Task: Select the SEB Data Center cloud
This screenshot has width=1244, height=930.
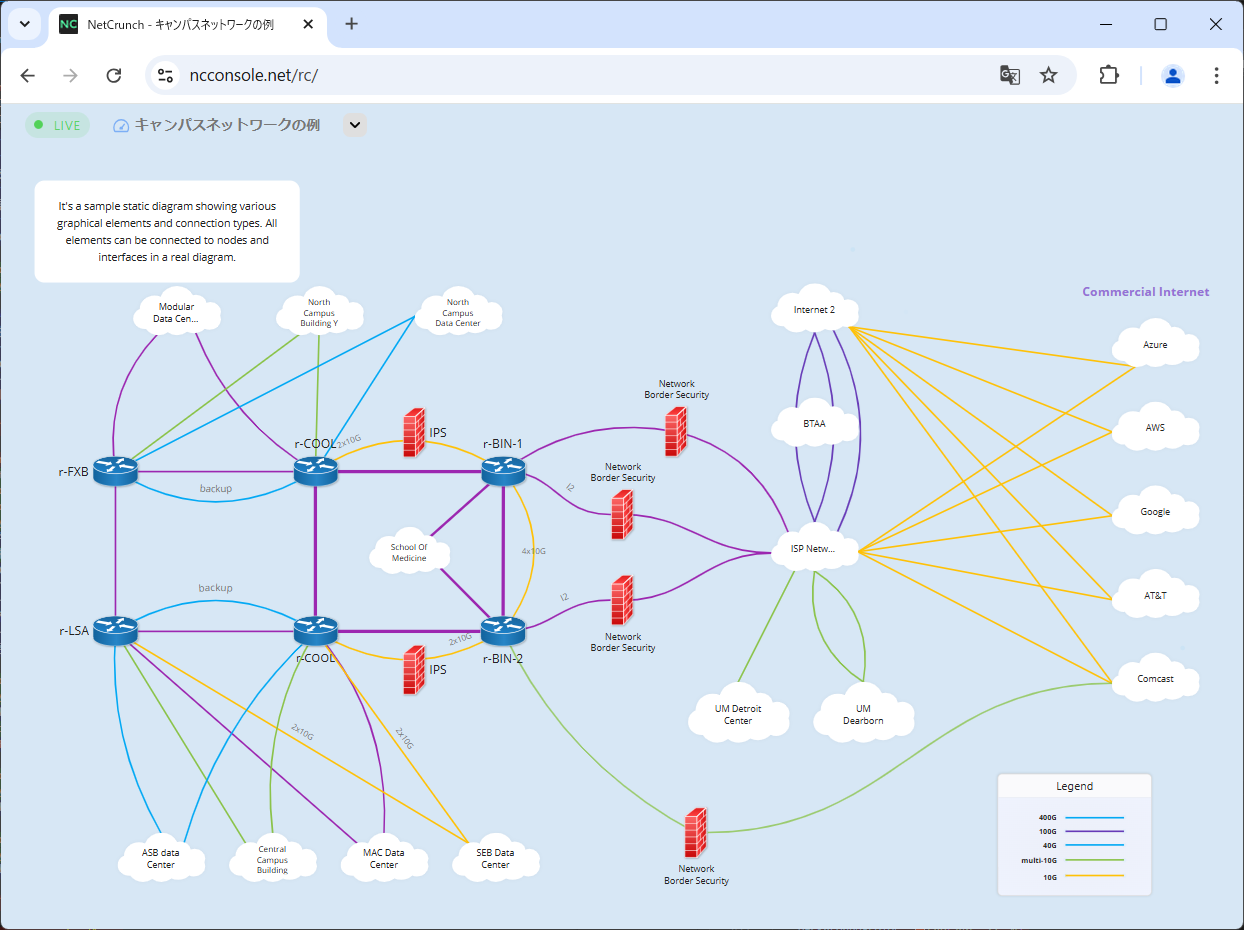Action: pos(495,859)
